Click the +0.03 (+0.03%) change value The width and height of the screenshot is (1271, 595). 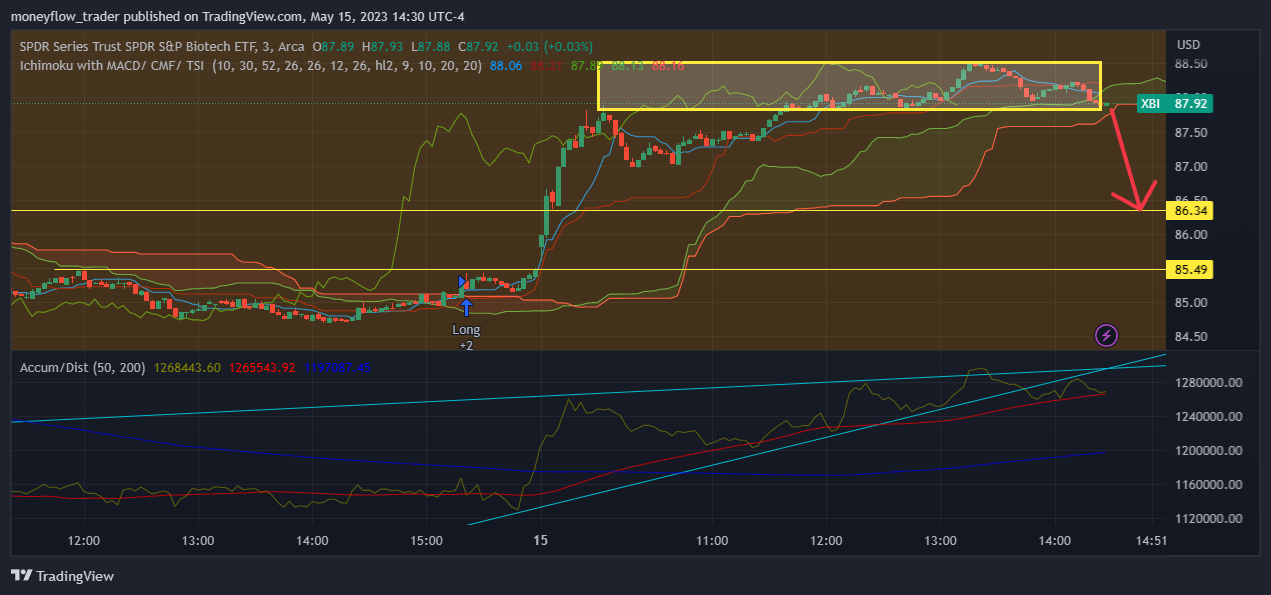[x=550, y=46]
